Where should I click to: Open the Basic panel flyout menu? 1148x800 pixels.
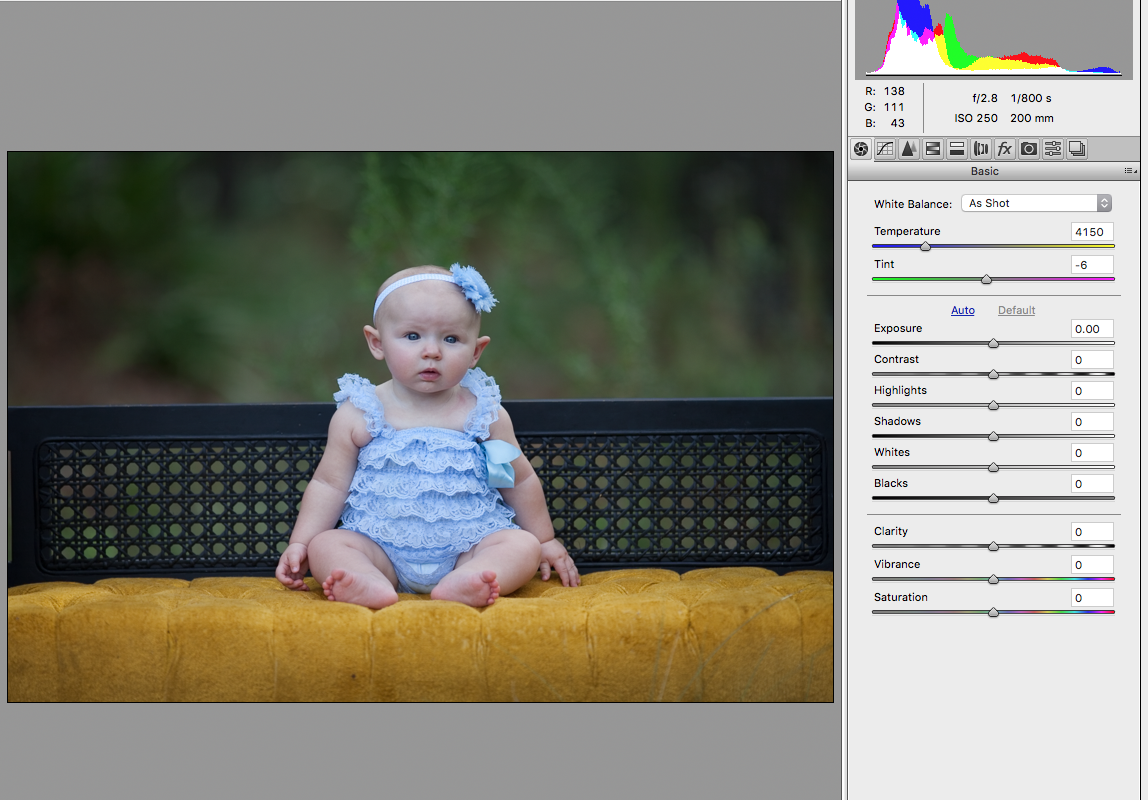click(x=1130, y=171)
